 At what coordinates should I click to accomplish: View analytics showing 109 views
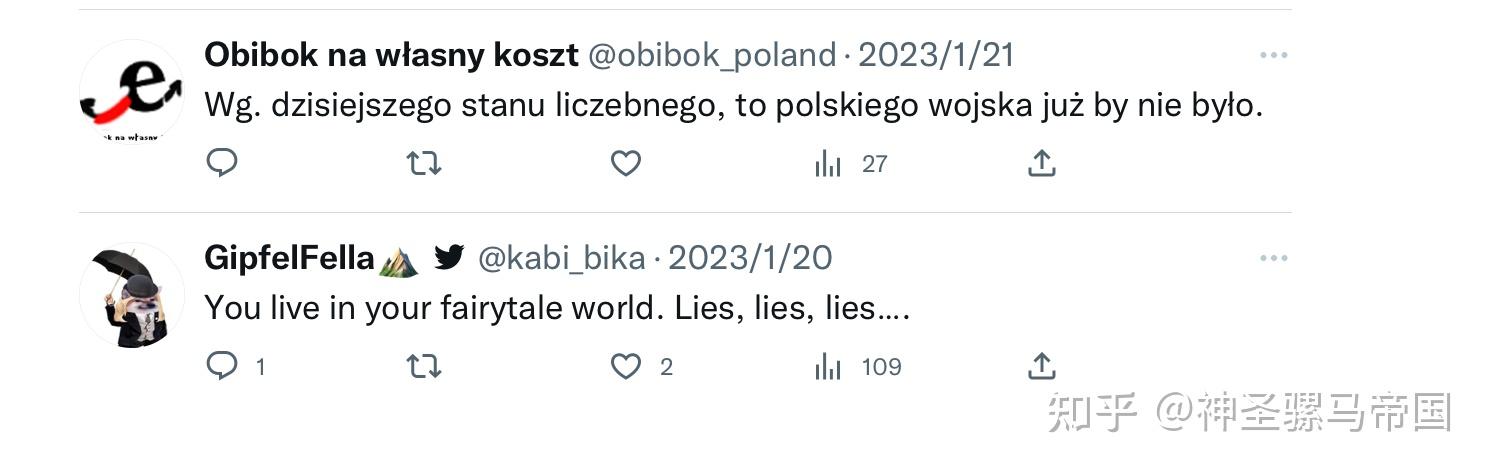(x=858, y=367)
